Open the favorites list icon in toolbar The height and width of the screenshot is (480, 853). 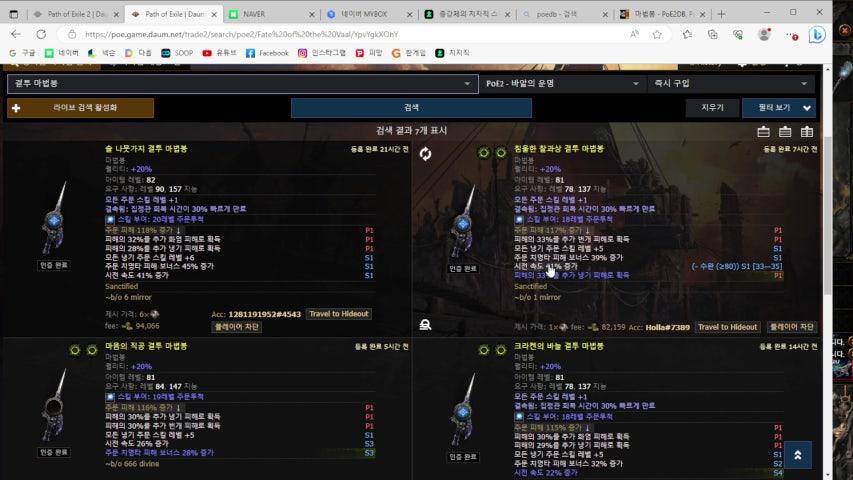pyautogui.click(x=687, y=34)
